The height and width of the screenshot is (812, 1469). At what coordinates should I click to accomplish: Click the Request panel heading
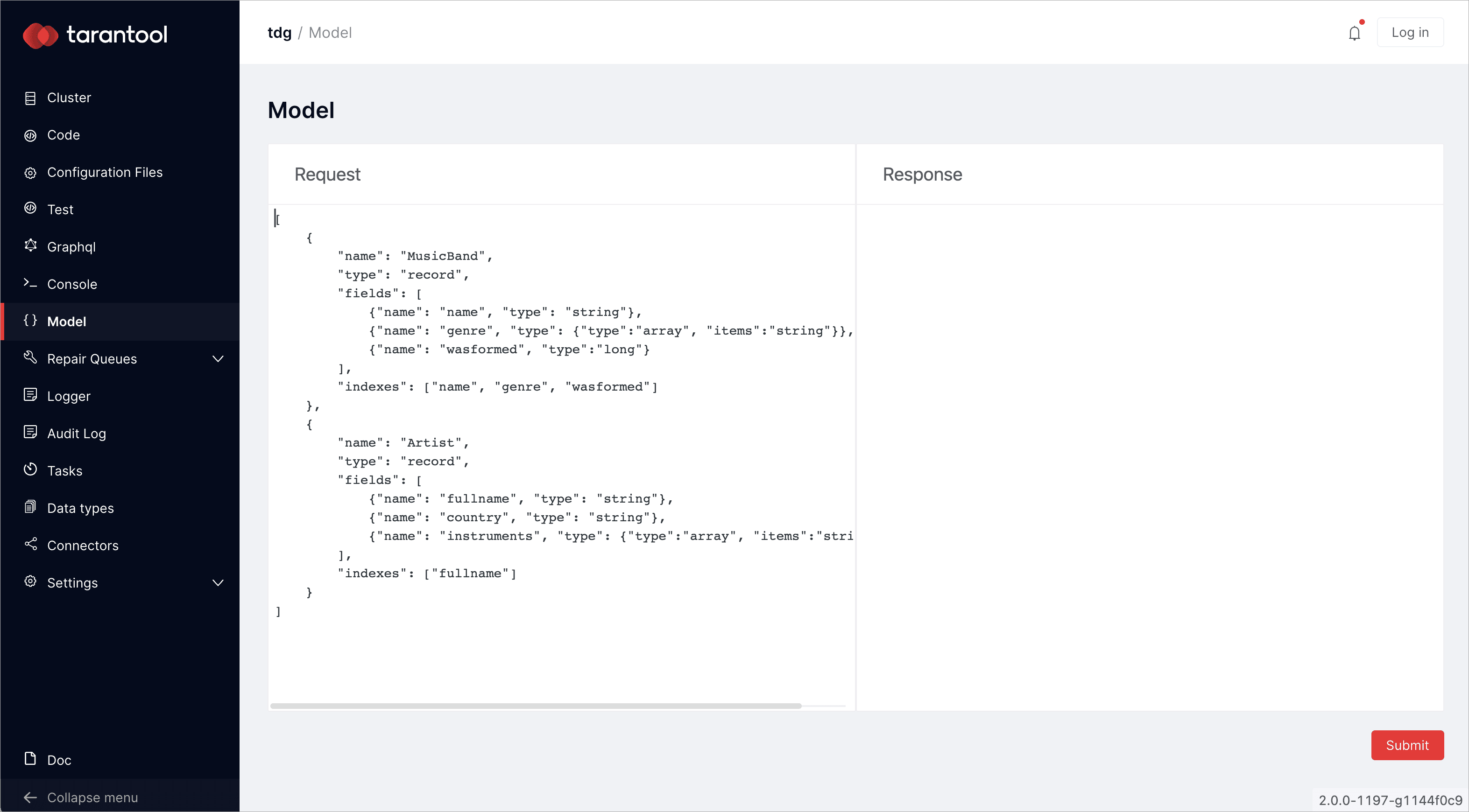pos(327,175)
